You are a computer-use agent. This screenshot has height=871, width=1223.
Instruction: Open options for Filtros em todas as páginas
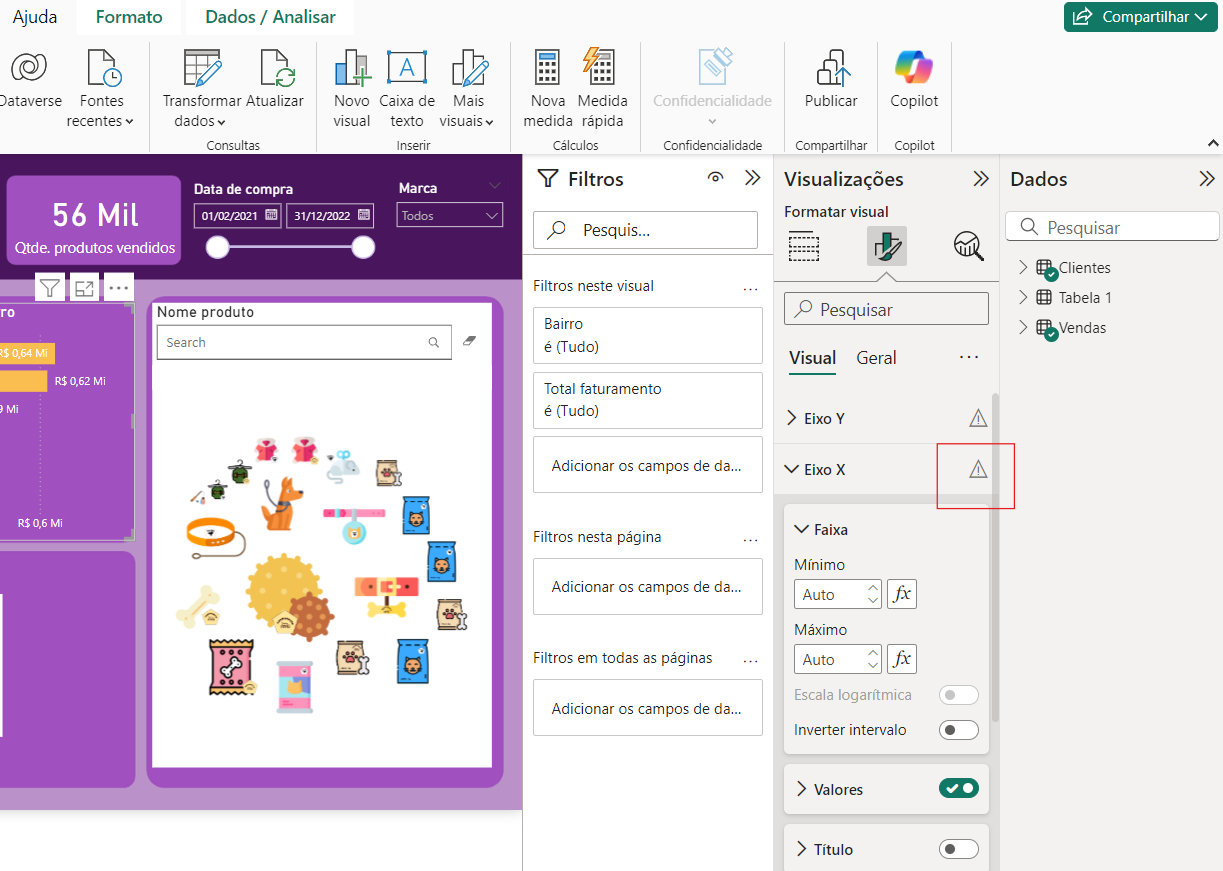(751, 659)
